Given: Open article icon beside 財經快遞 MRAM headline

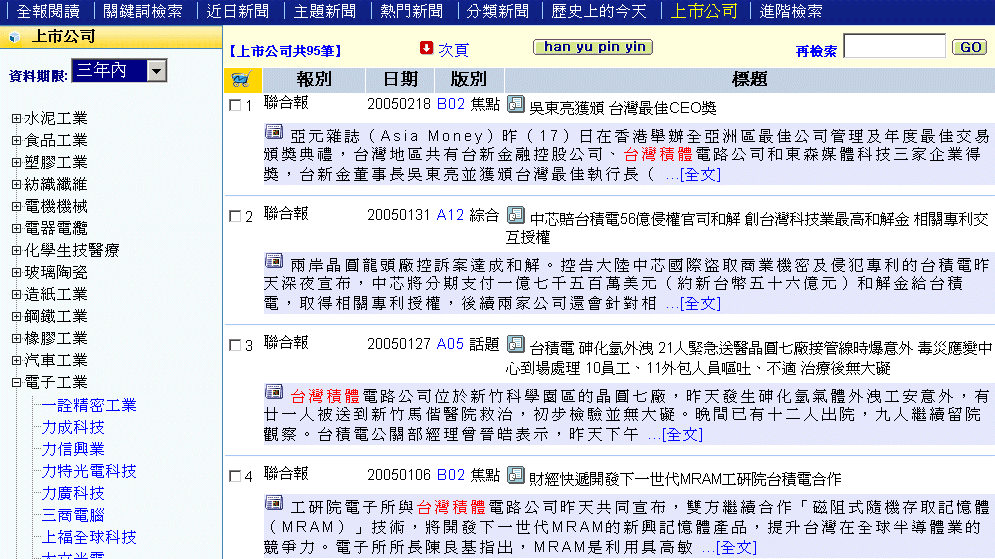Looking at the screenshot, I should [516, 476].
